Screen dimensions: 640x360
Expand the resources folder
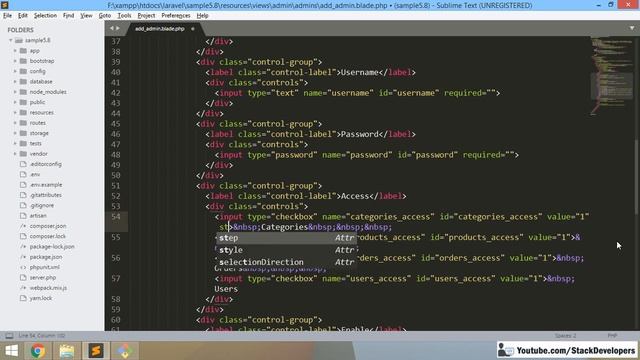point(15,112)
